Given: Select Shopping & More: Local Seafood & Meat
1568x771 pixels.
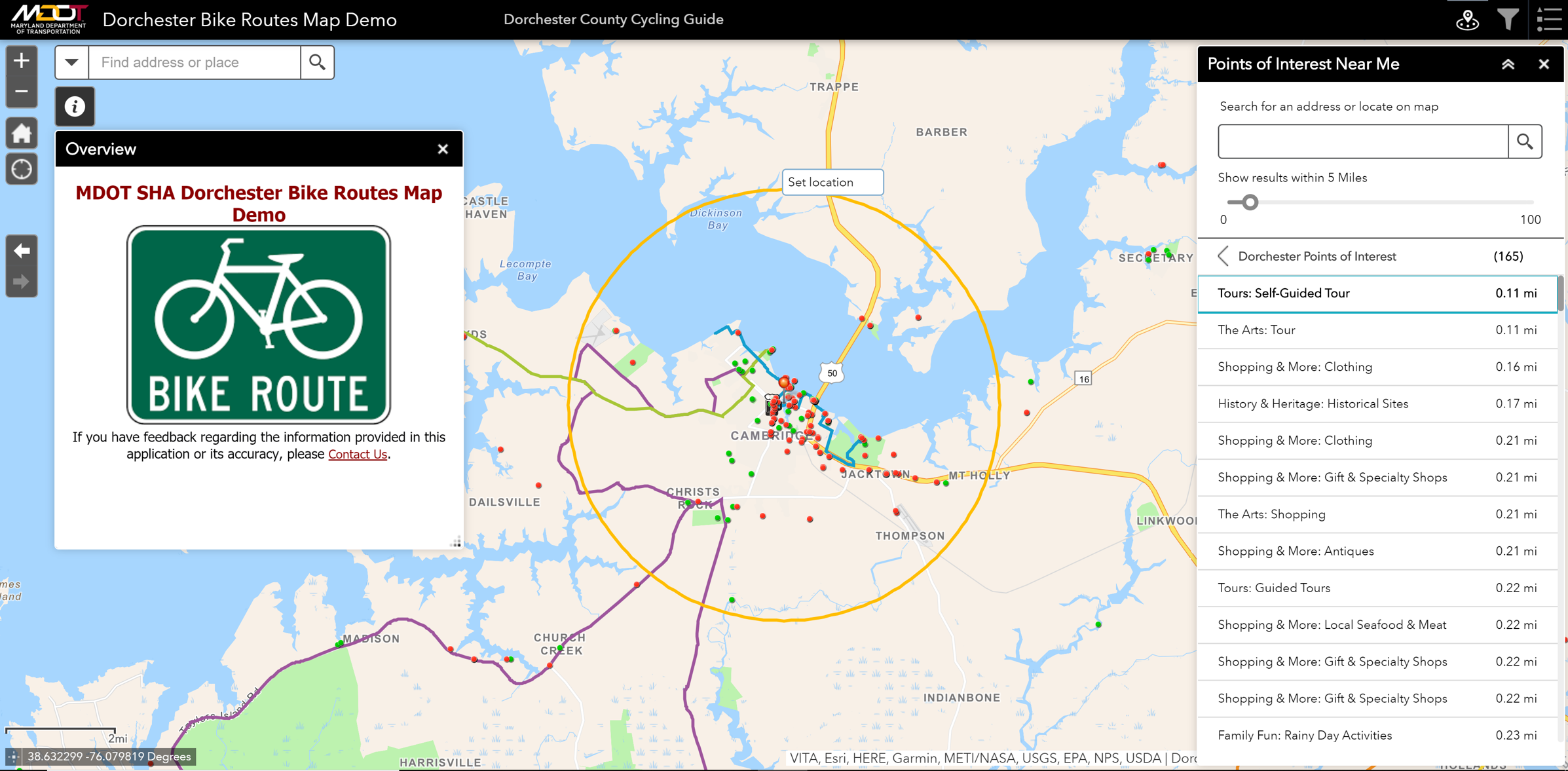Looking at the screenshot, I should click(1377, 625).
